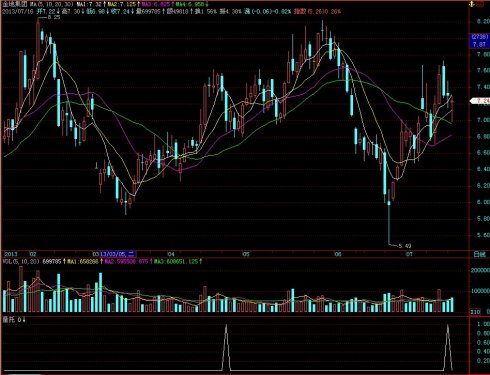Screen dimensions: 490x375
Task: Select the volume value 699785
Action: (52, 262)
